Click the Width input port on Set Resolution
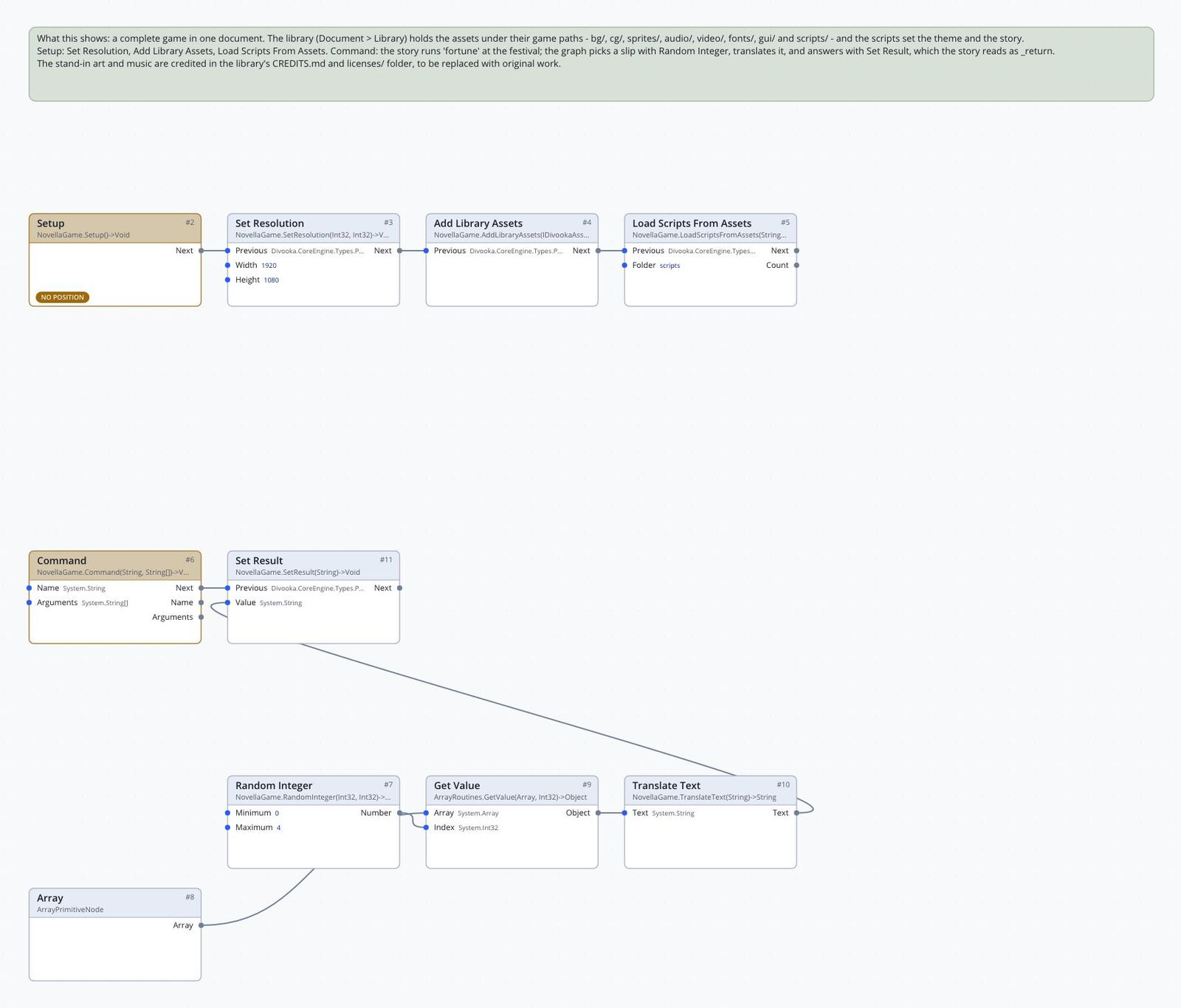 point(227,265)
